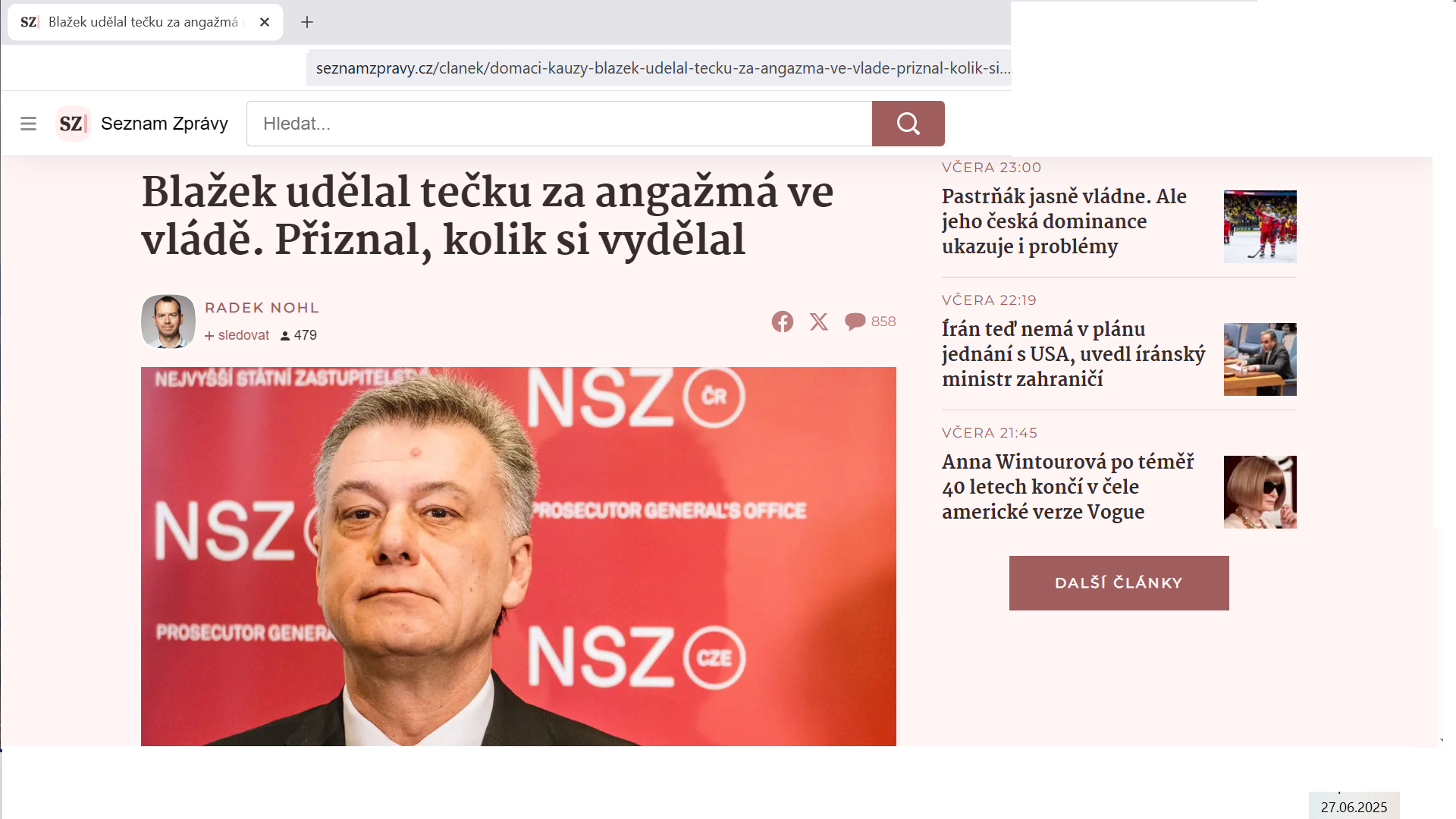Open a new browser tab
The height and width of the screenshot is (819, 1456).
[307, 22]
